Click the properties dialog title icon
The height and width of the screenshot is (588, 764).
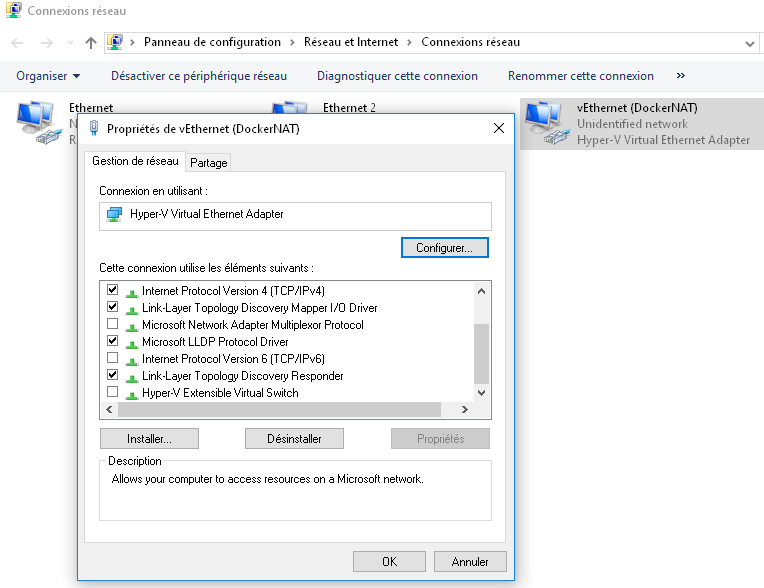(x=94, y=129)
